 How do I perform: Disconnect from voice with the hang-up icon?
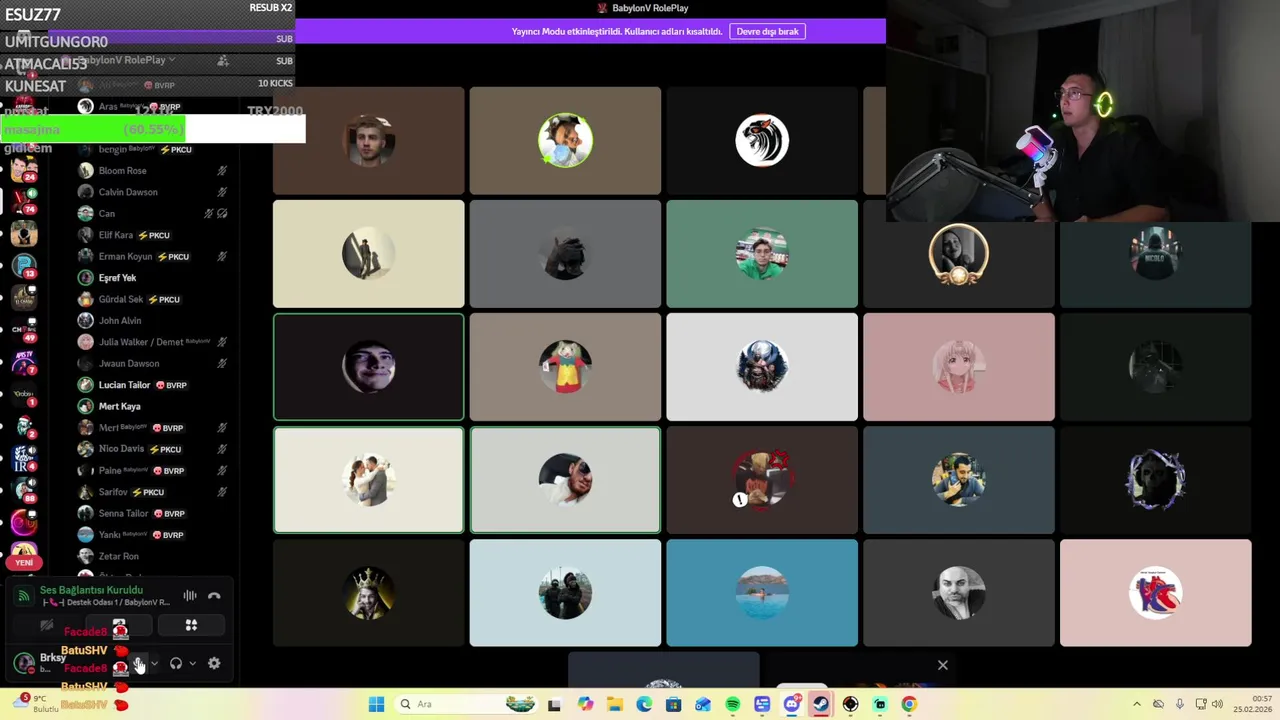pyautogui.click(x=214, y=596)
